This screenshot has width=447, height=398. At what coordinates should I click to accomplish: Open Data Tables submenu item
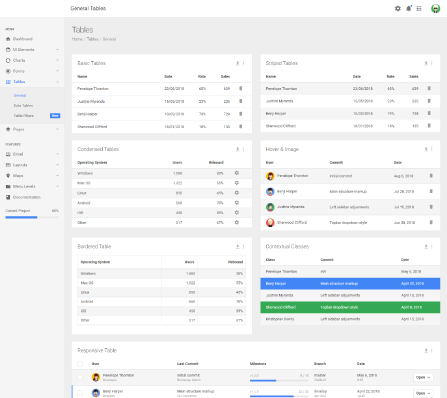tap(23, 105)
